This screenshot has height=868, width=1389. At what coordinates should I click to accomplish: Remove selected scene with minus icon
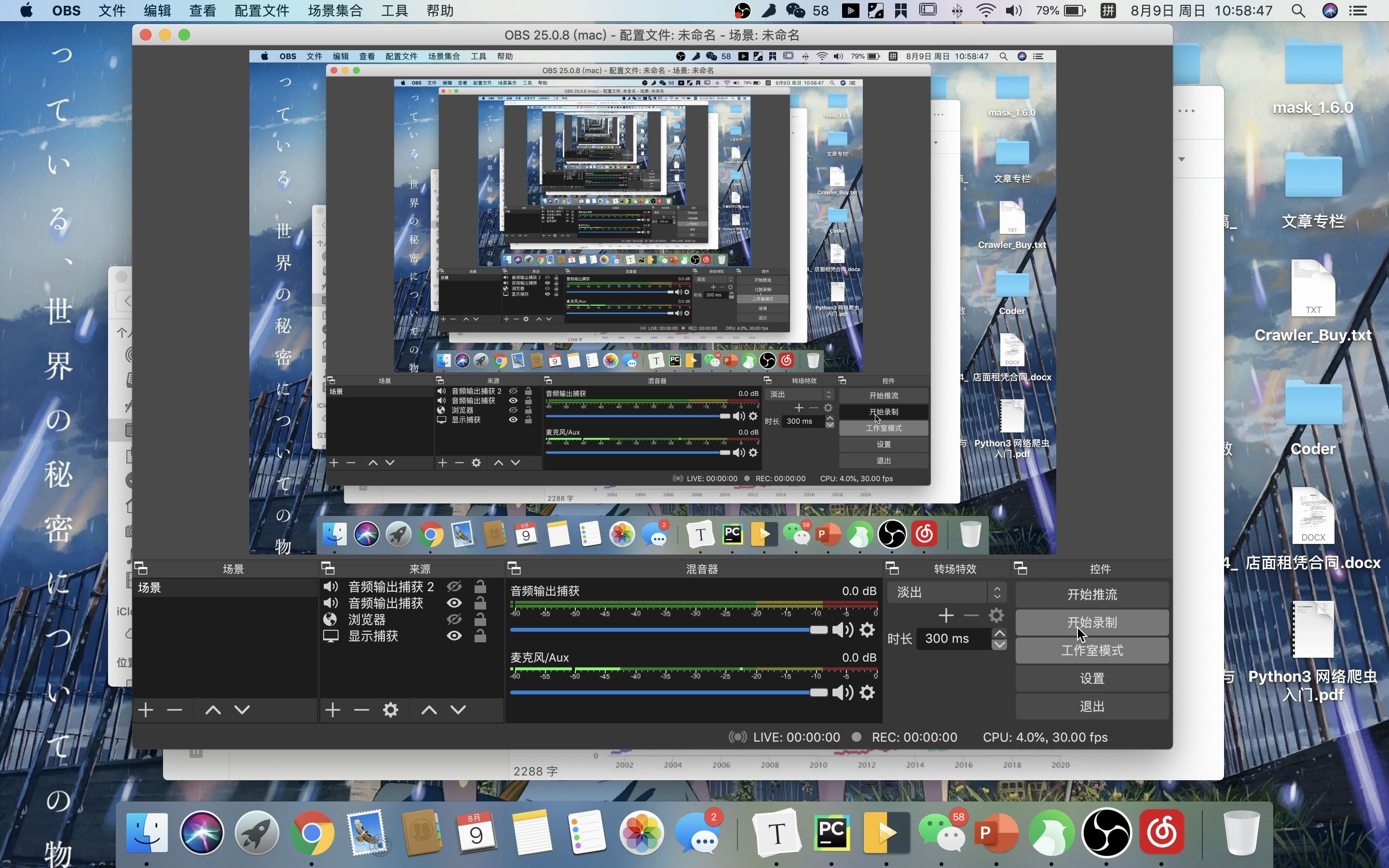click(175, 710)
